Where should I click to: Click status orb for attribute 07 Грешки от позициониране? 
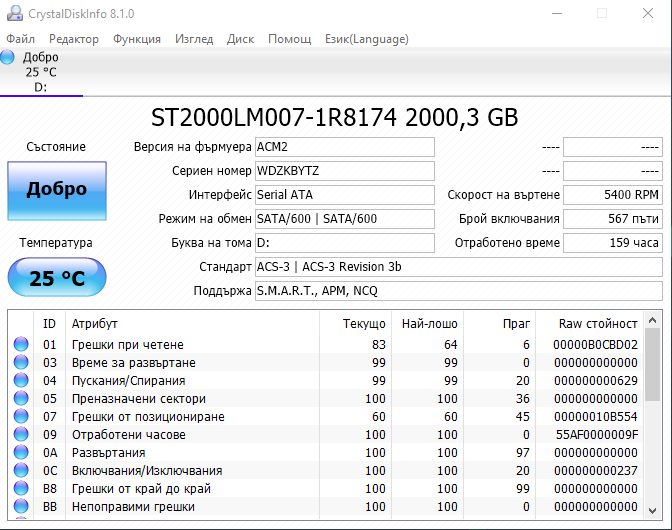pos(21,416)
